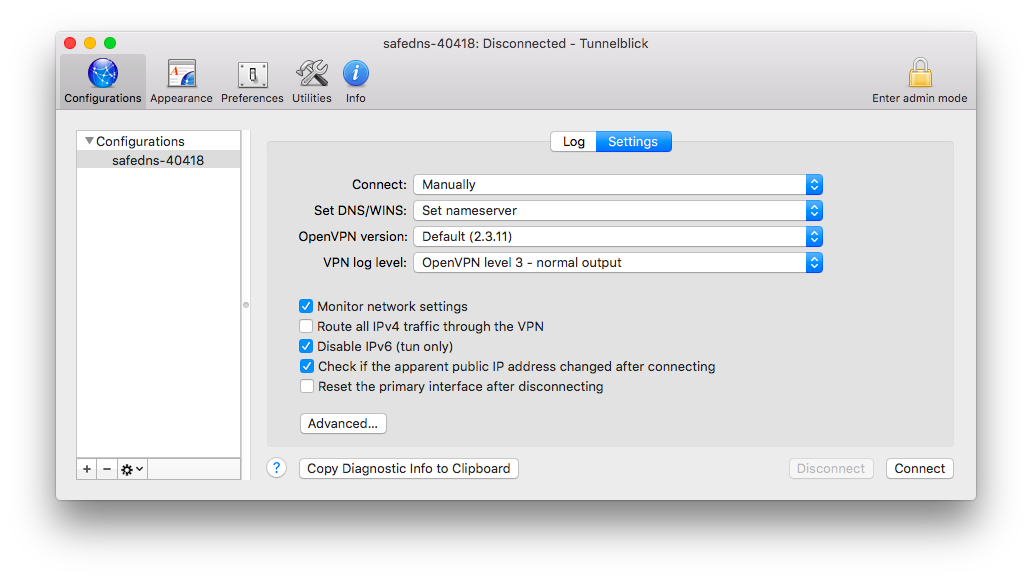Enable Route all IPv4 traffic through the VPN

[306, 326]
